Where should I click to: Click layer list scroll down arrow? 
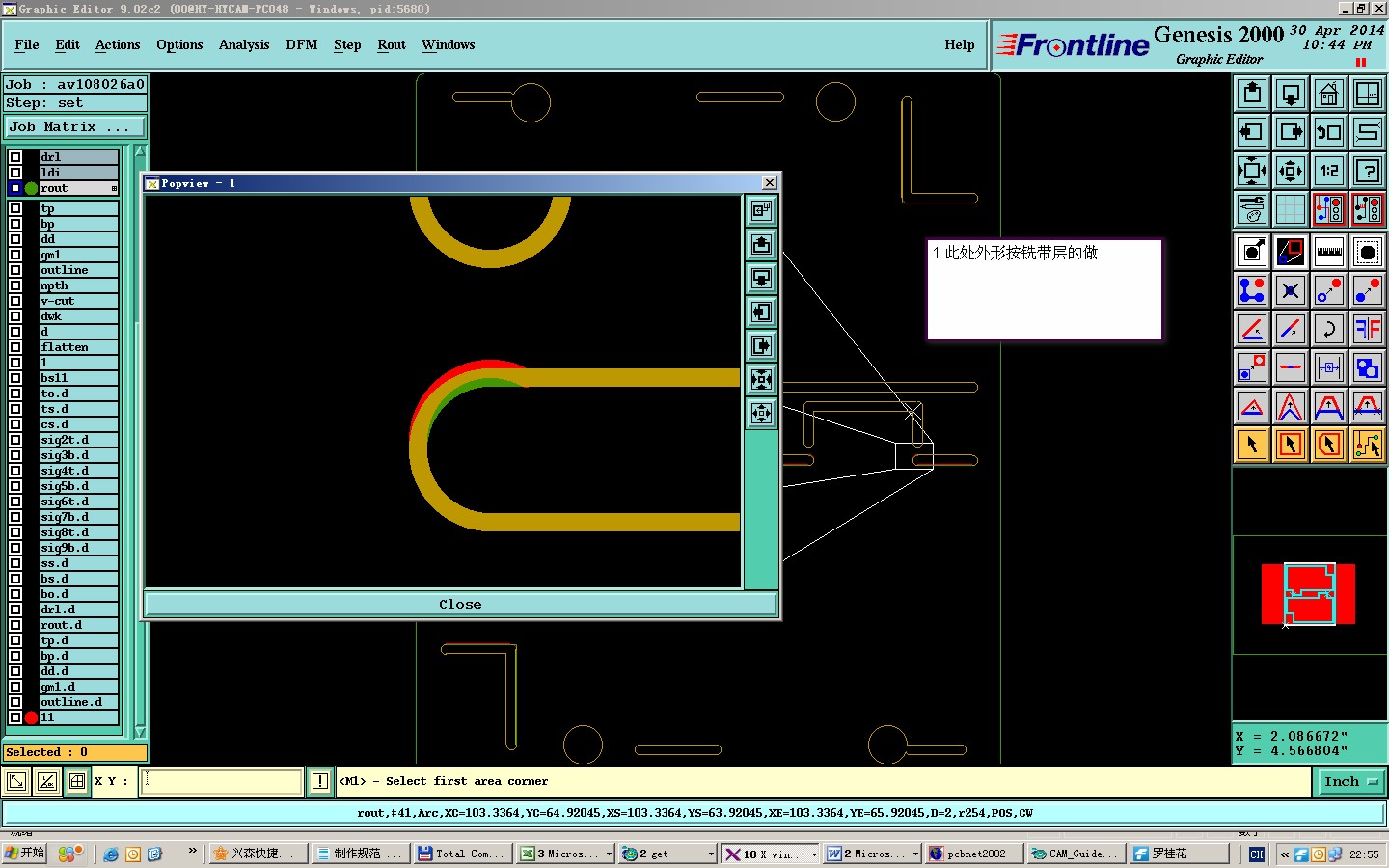tap(140, 733)
